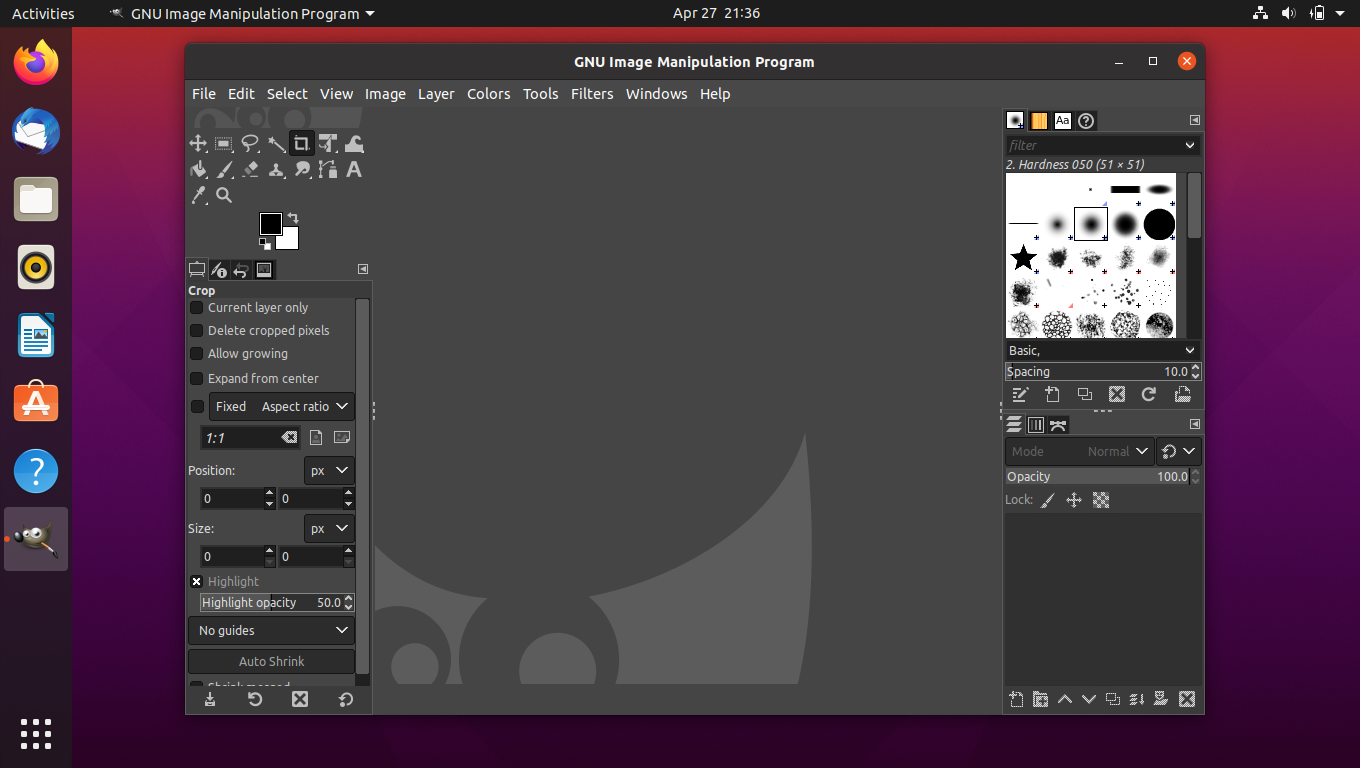Select the Color Picker tool
This screenshot has width=1360, height=768.
(x=199, y=195)
